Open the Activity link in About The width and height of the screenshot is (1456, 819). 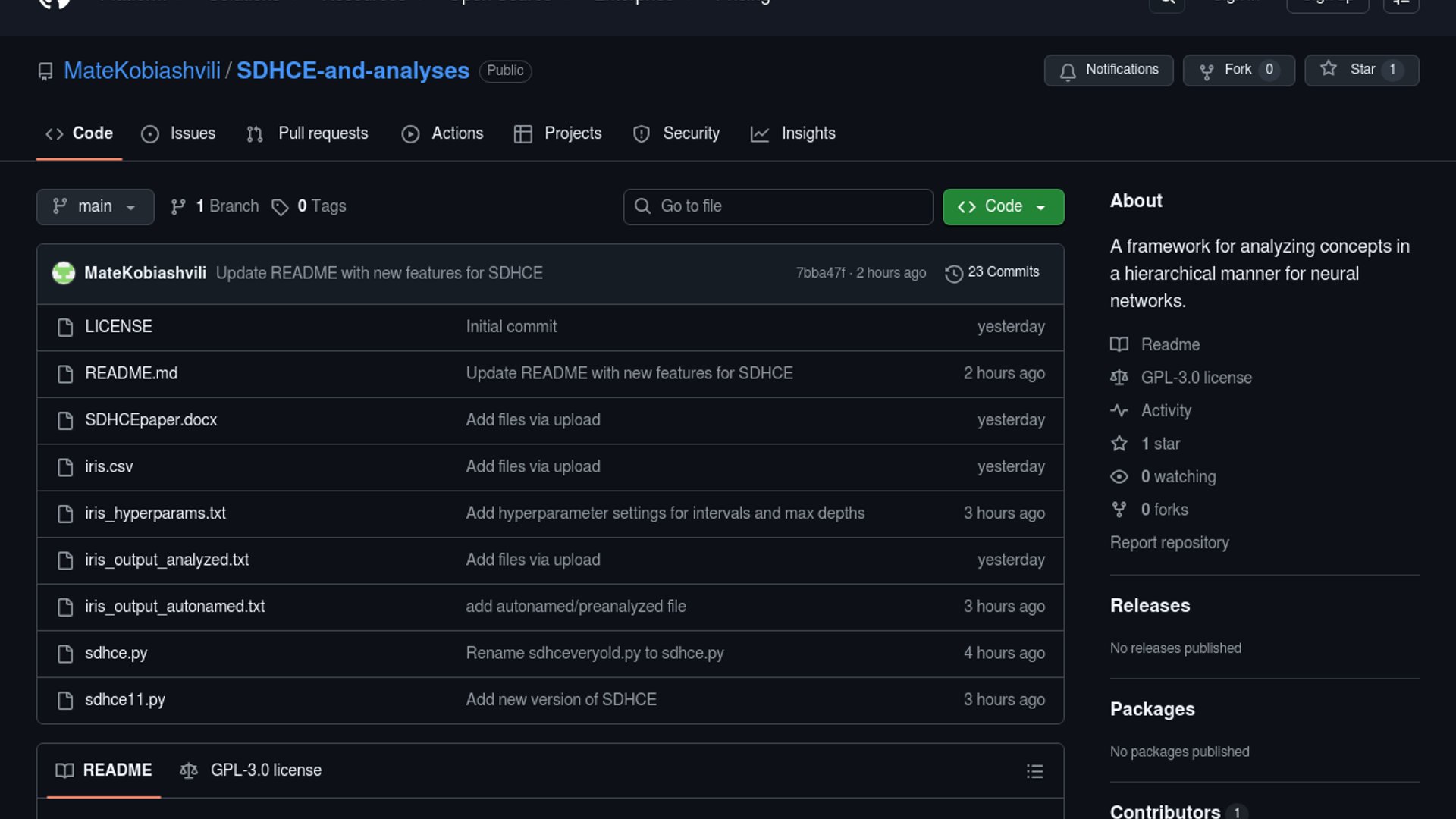point(1166,411)
